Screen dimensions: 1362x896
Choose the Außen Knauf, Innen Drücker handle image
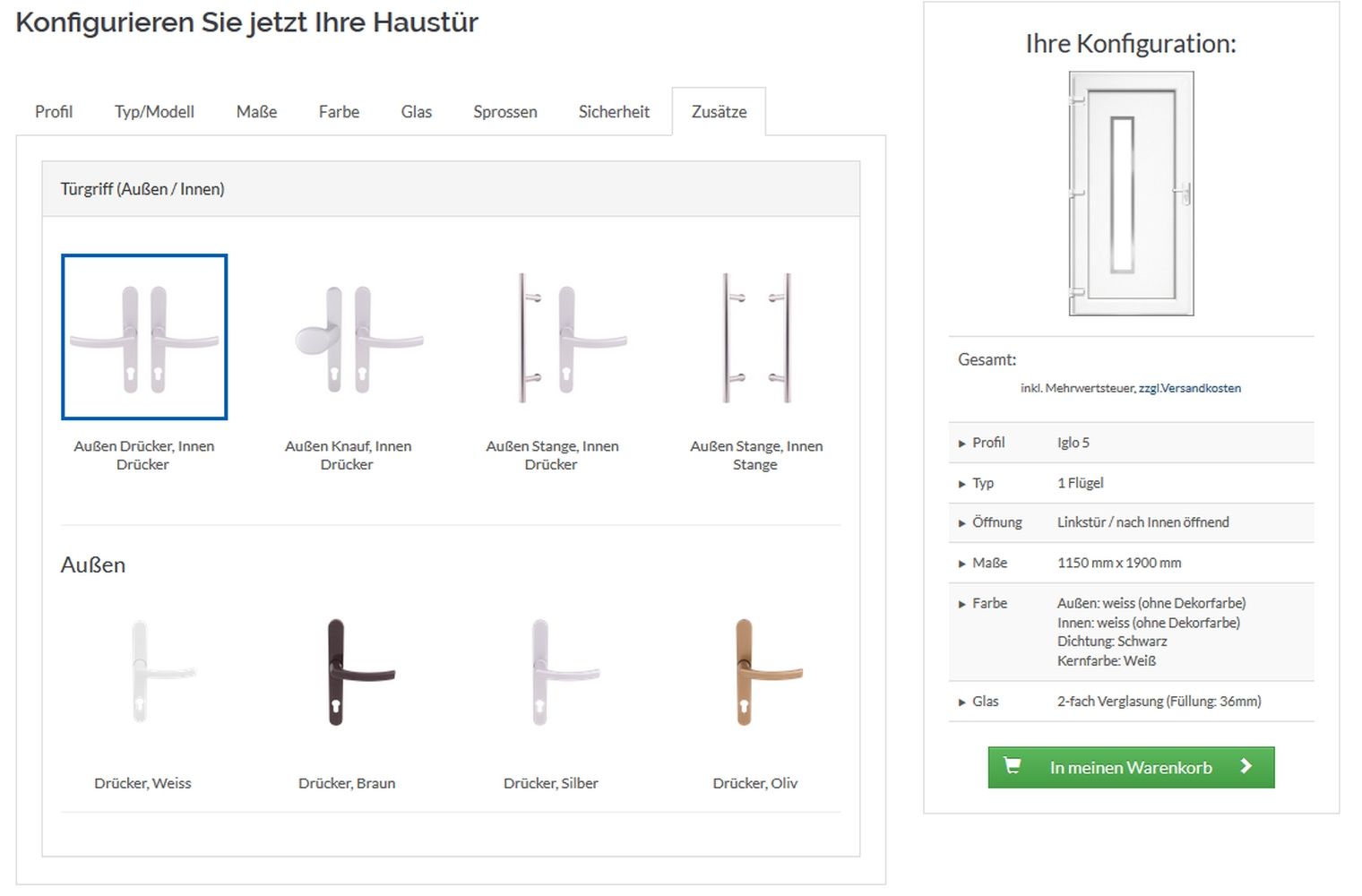(x=348, y=337)
